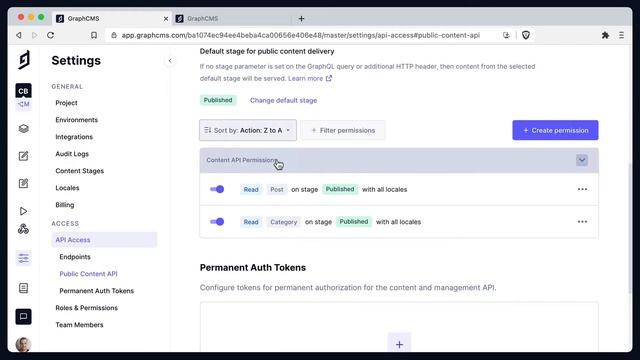Go to Public Content API subsection
This screenshot has width=640, height=360.
coord(88,274)
